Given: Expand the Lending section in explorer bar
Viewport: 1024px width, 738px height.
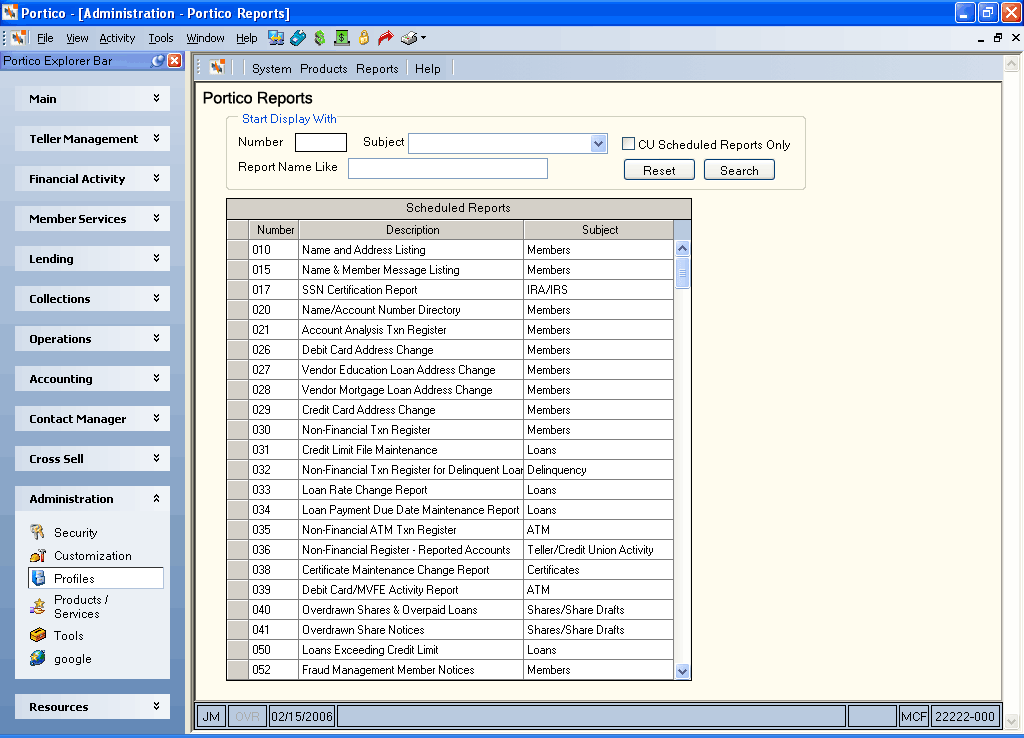Looking at the screenshot, I should 92,259.
